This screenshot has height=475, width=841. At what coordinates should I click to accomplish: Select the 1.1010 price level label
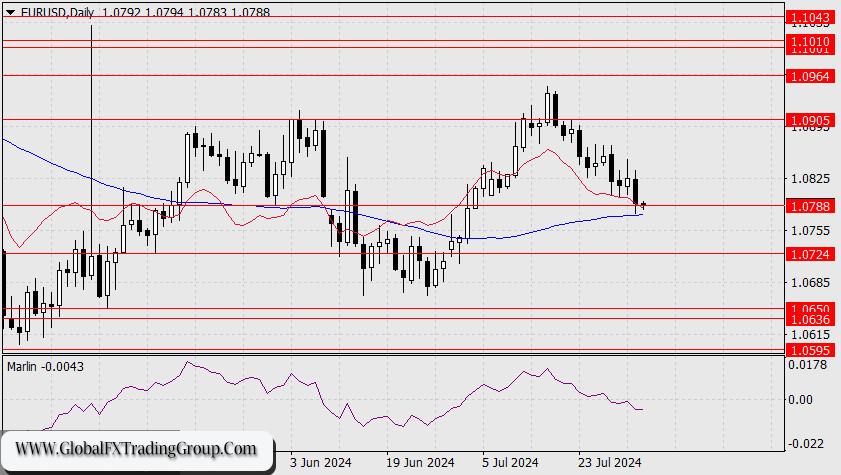point(810,41)
